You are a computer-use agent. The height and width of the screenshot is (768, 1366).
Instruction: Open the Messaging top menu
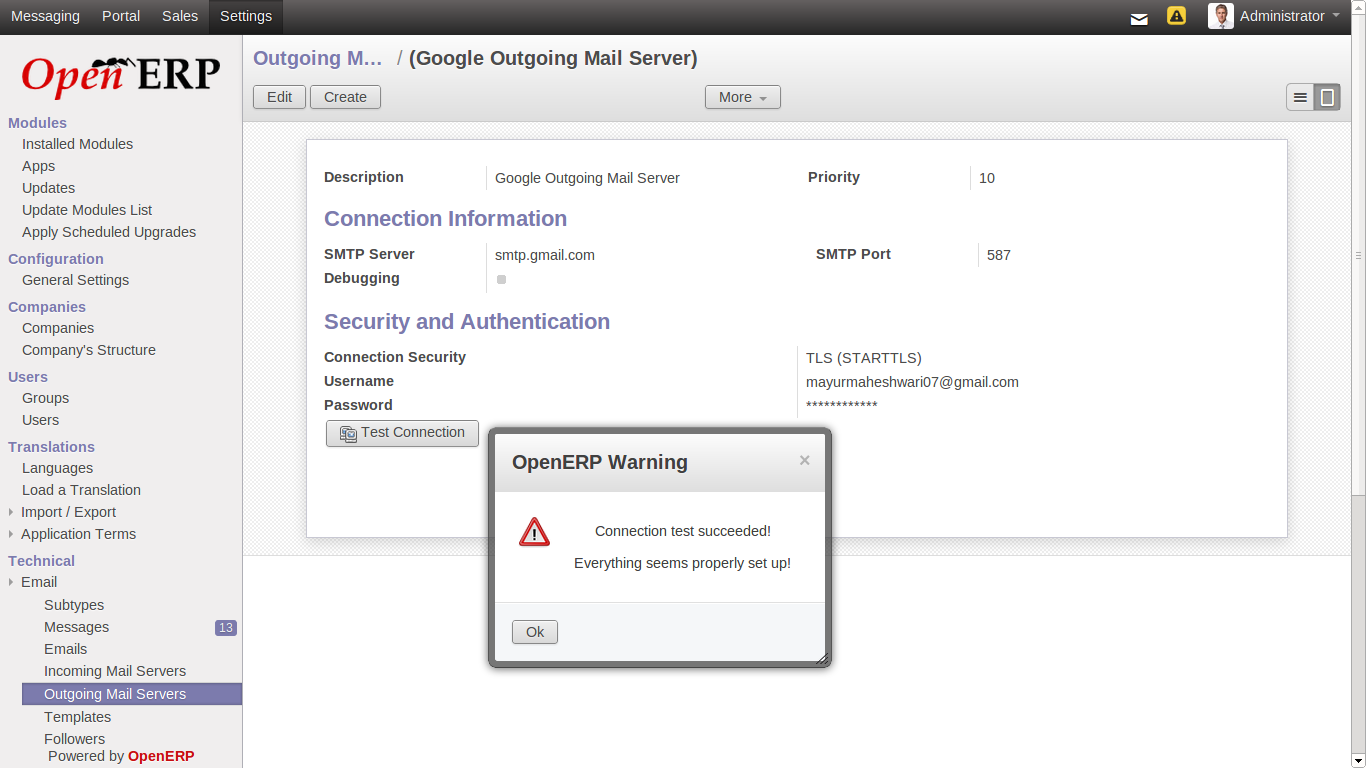[x=45, y=16]
